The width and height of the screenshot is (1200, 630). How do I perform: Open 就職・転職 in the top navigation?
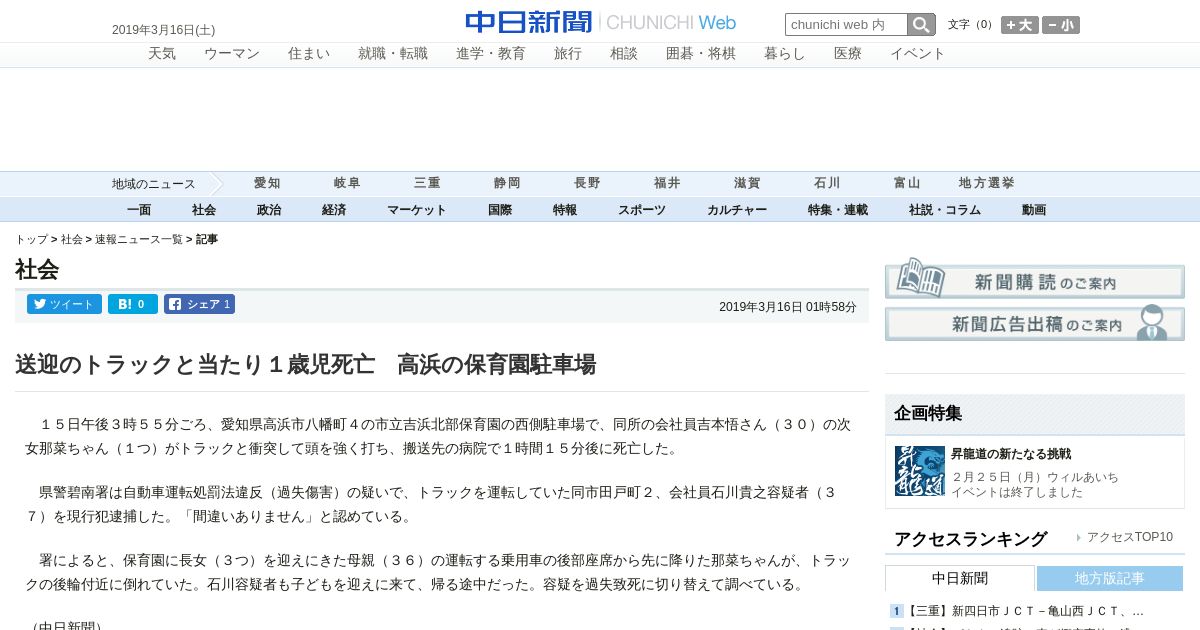[x=393, y=54]
